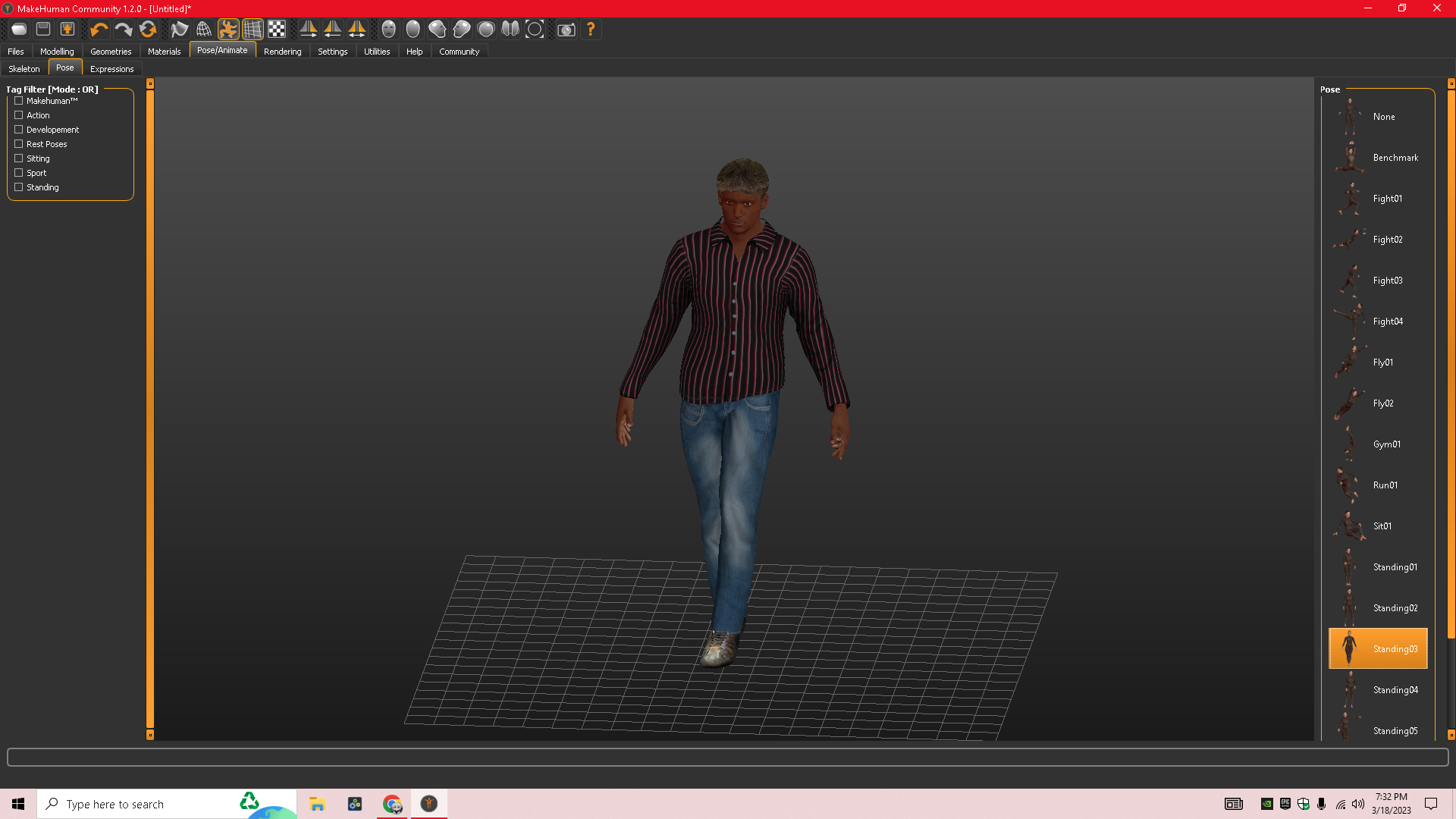Click the front face camera view icon
The height and width of the screenshot is (819, 1456).
click(x=388, y=30)
